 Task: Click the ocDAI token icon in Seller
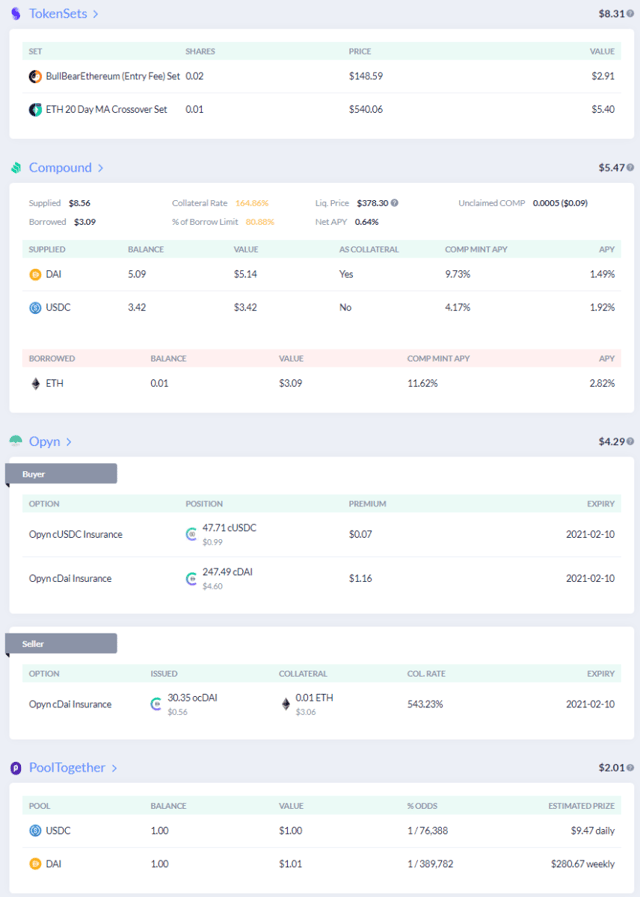coord(156,704)
